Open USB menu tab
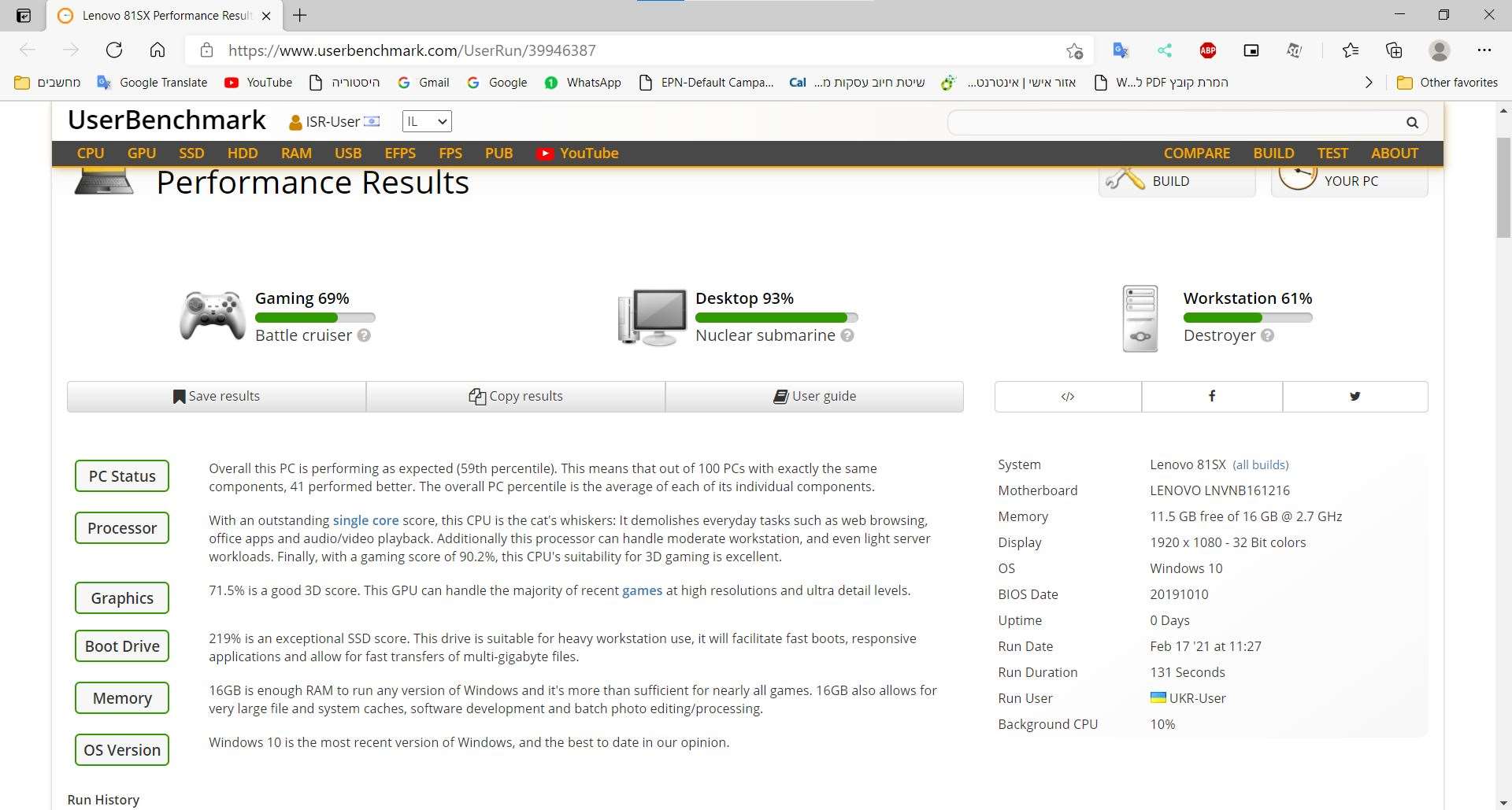Viewport: 1512px width, 810px height. (348, 153)
